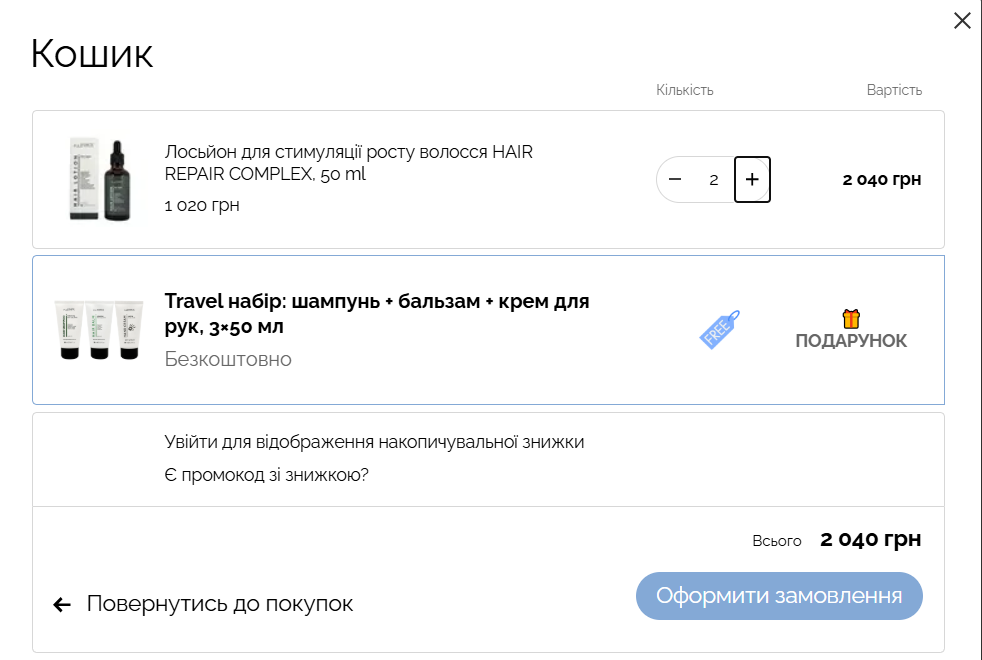Open Travel набір product title

(376, 314)
